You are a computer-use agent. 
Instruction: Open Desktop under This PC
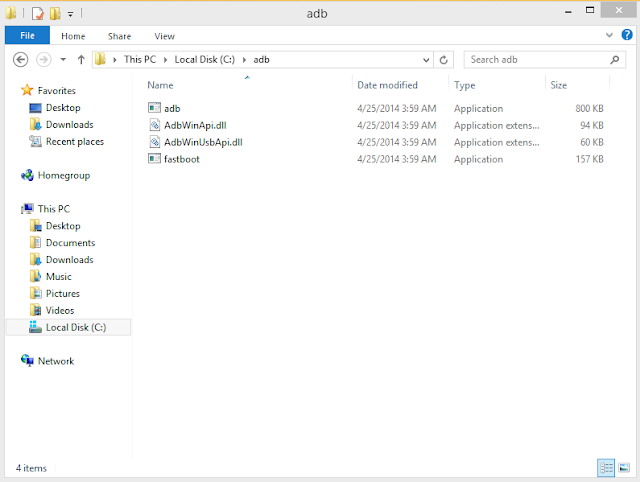(x=63, y=226)
